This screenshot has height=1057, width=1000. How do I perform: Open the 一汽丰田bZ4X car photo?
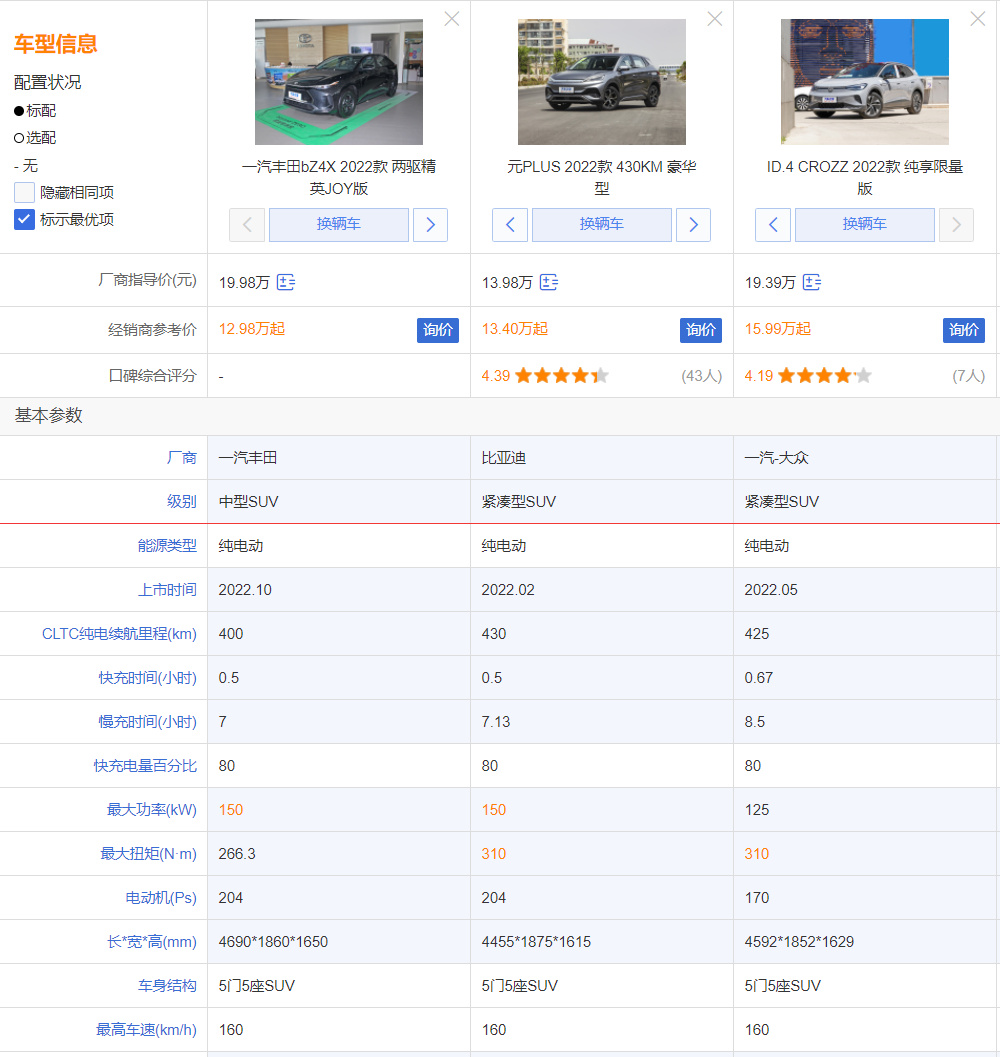[339, 82]
